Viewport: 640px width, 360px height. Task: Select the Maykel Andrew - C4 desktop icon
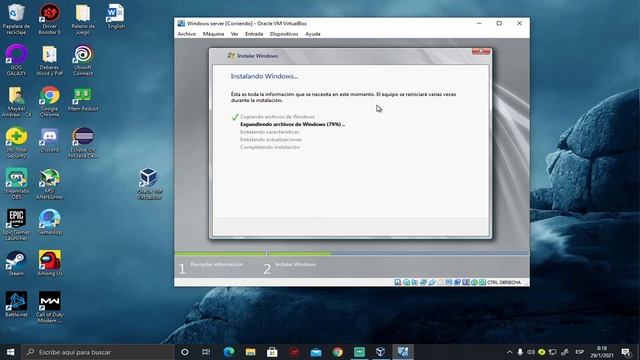(16, 102)
